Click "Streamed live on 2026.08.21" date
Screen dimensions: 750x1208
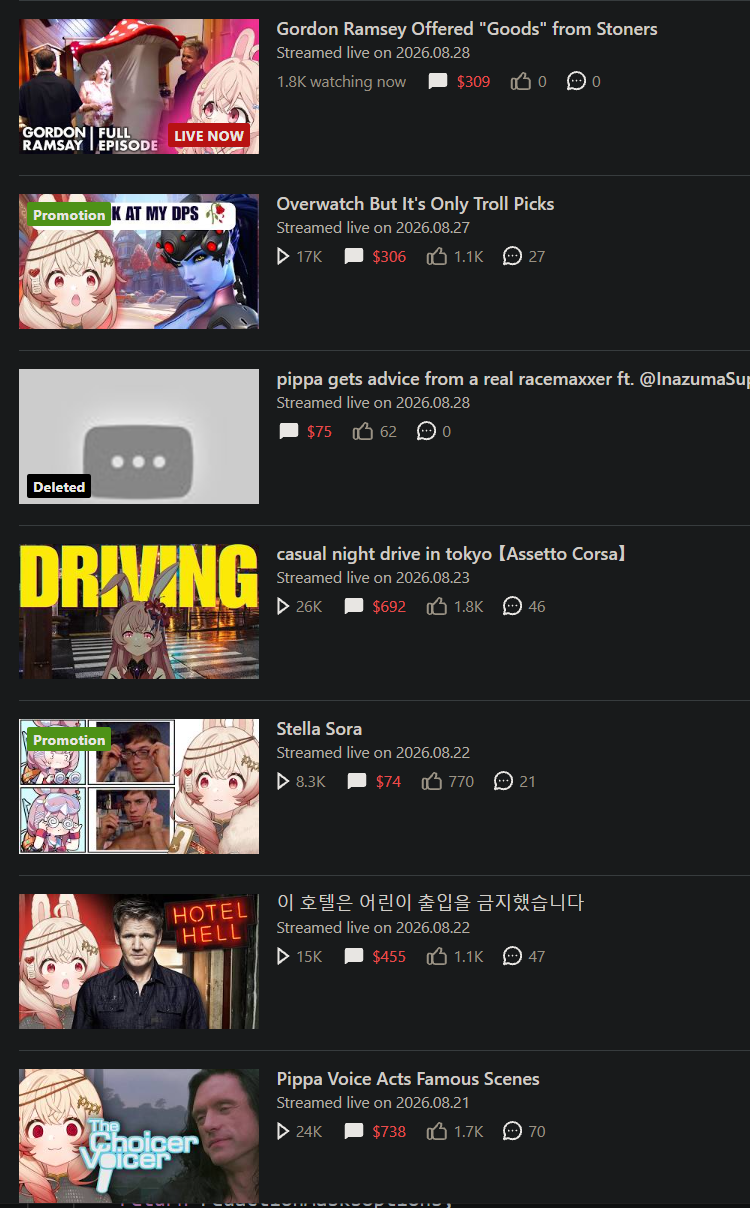click(x=373, y=1103)
